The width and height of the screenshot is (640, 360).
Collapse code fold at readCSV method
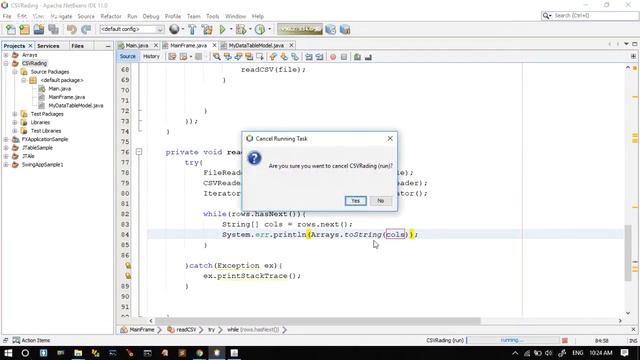(x=139, y=152)
